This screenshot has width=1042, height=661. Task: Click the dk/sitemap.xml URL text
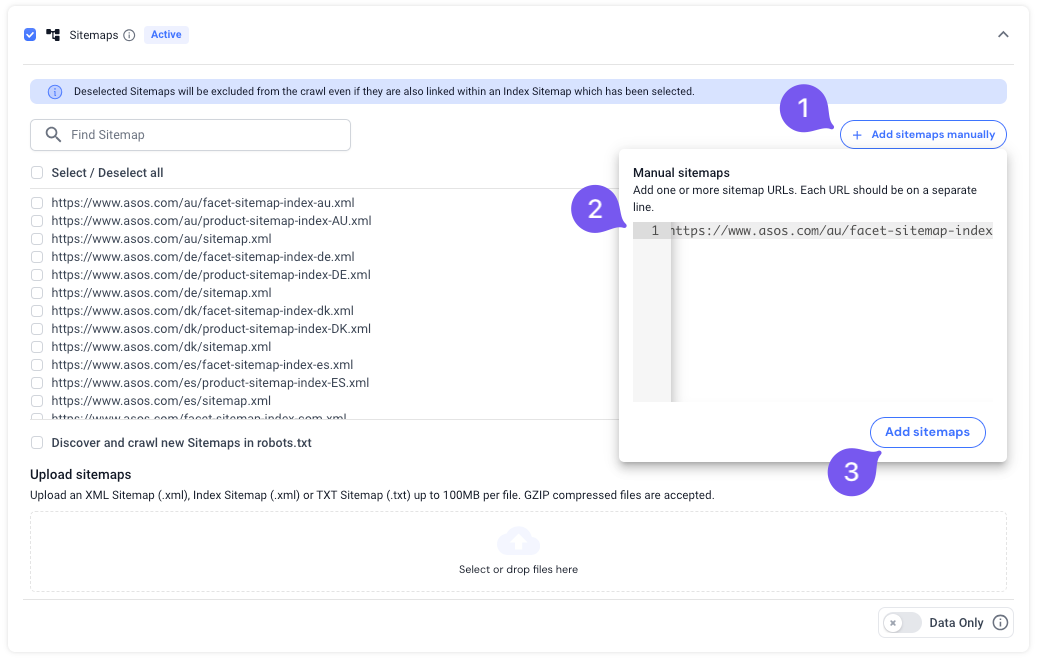point(161,347)
